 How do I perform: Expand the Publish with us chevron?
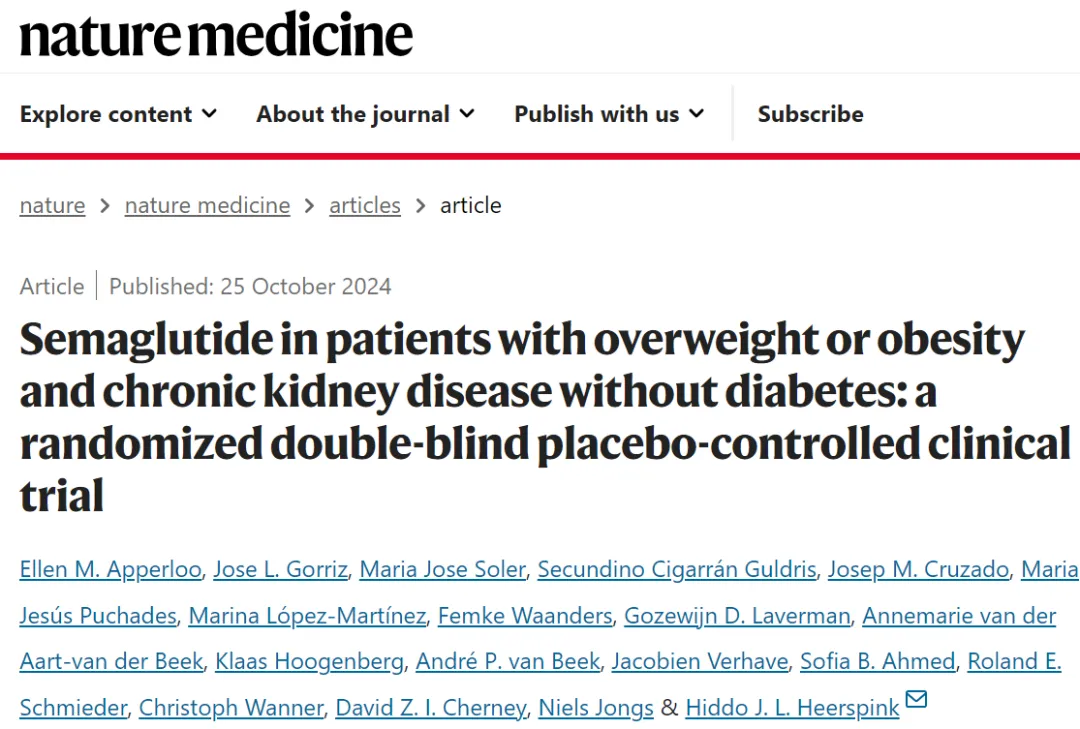[x=696, y=114]
